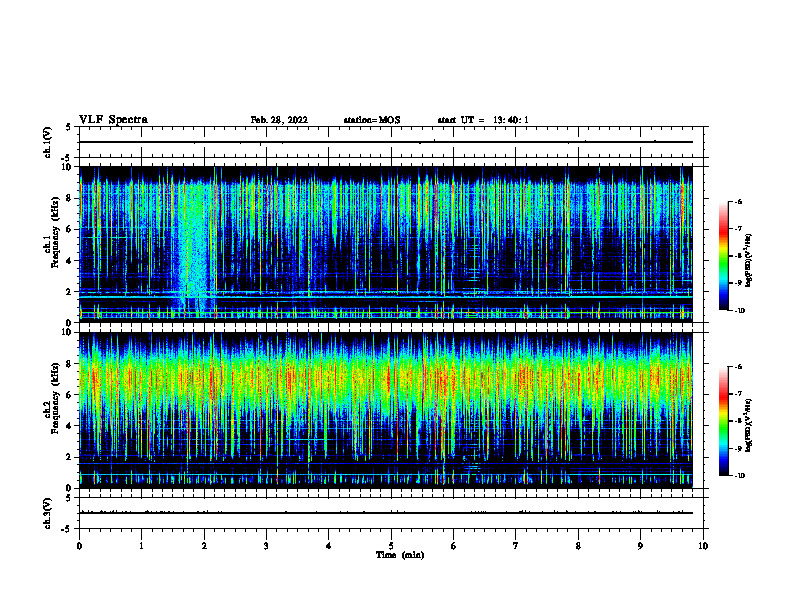Select the ch.1 colorbar log(PSD) unit label

pos(748,260)
